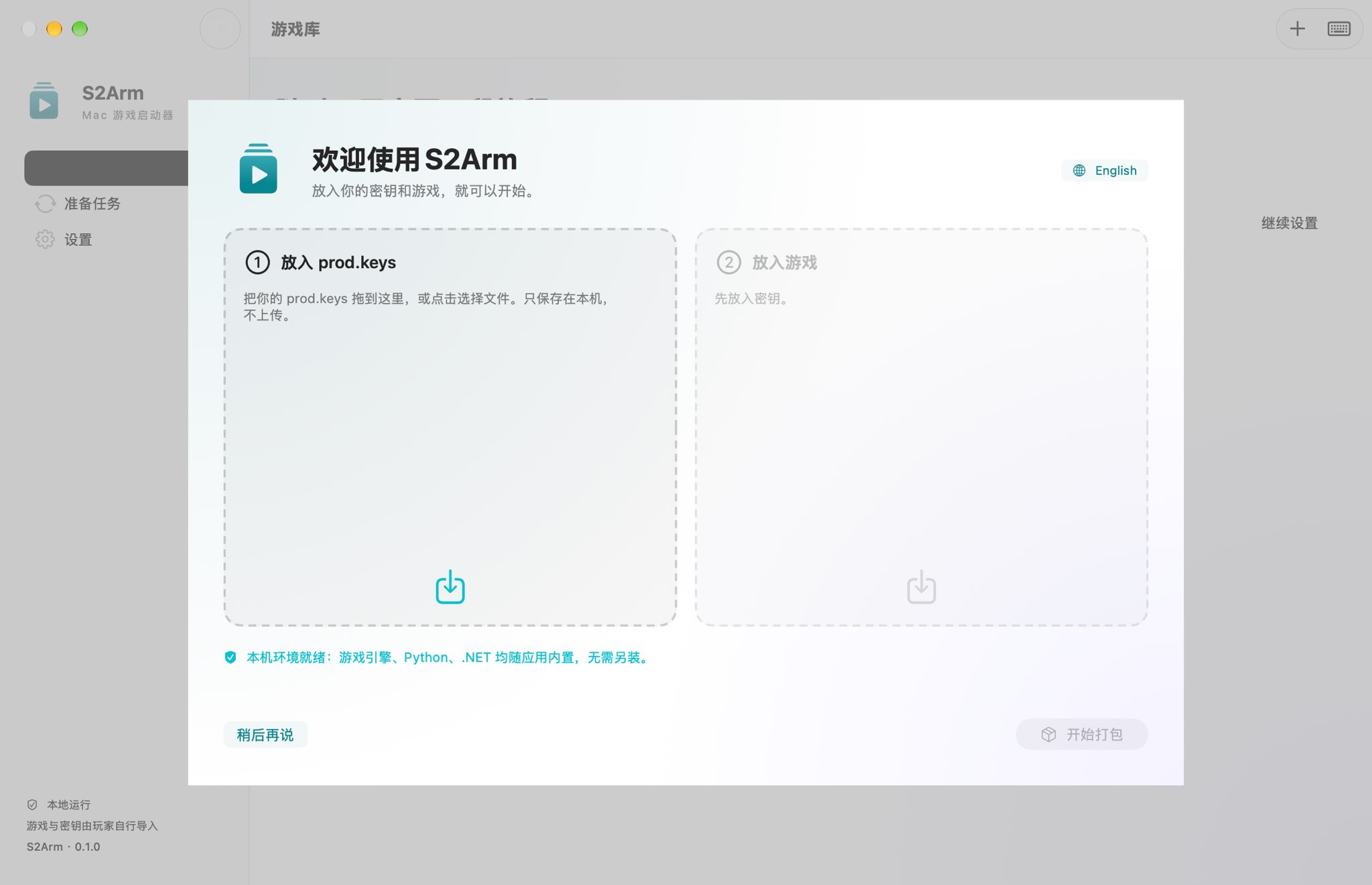
Task: Click the sidebar toggle icon near window controls
Action: [220, 29]
